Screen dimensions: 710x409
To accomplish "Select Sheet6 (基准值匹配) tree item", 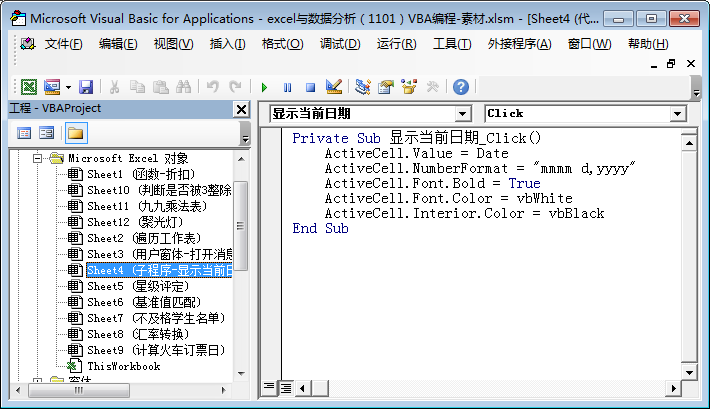I will [144, 302].
